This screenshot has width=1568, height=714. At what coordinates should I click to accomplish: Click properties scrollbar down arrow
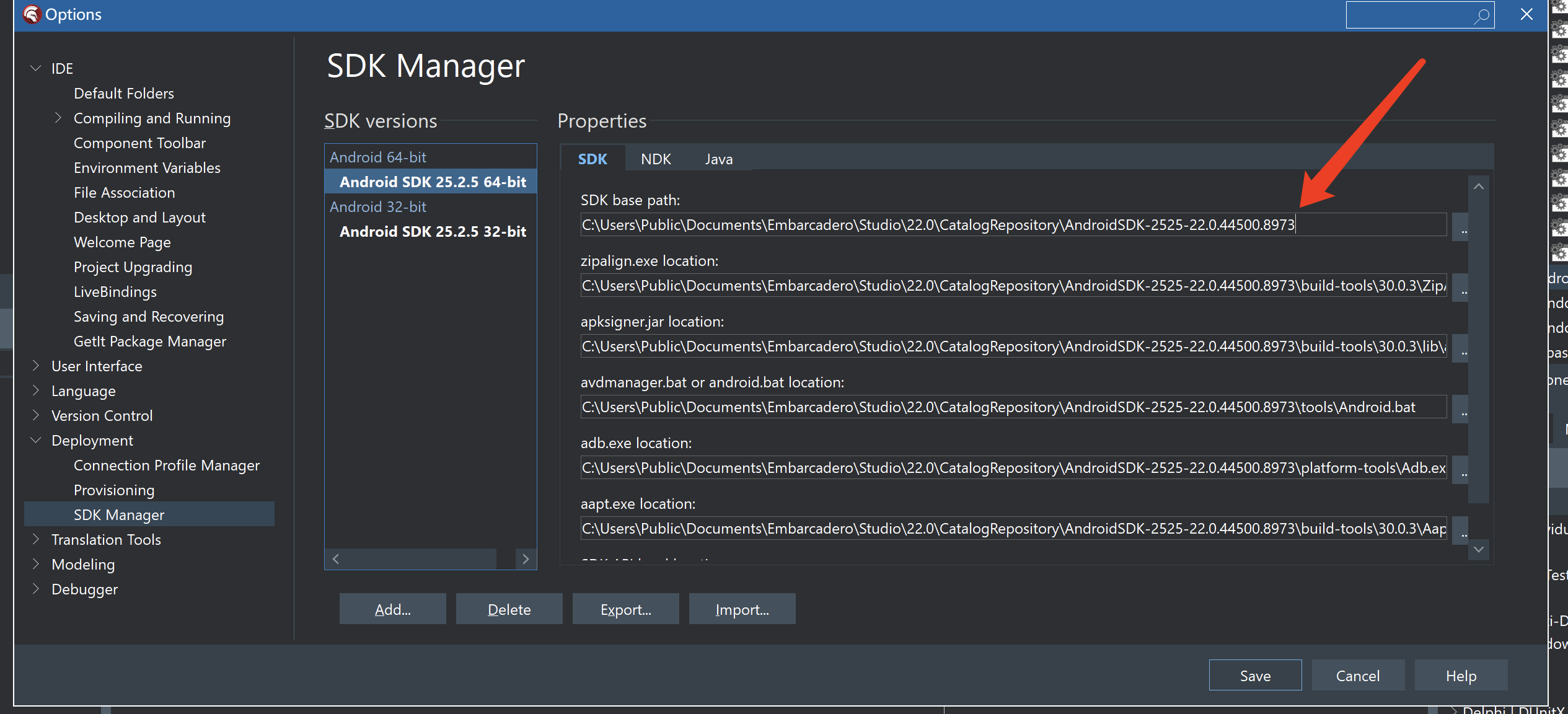(1479, 549)
